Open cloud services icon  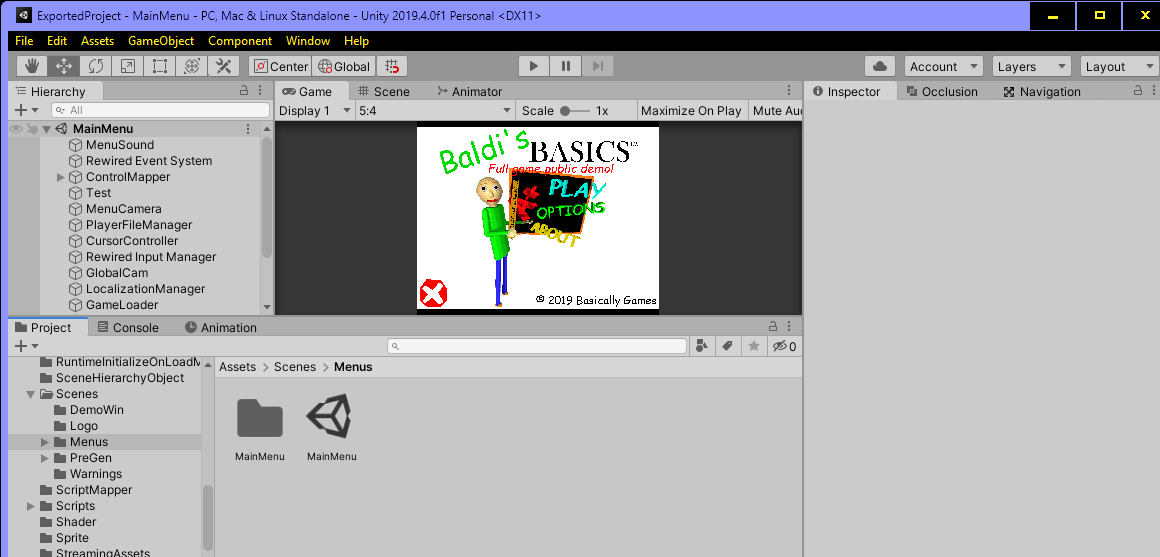point(880,66)
